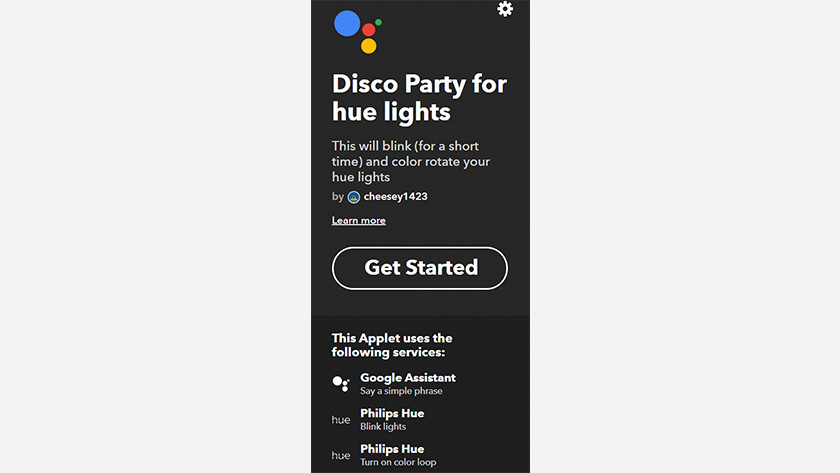840x473 pixels.
Task: Click the "Blink lights" action text
Action: [383, 426]
